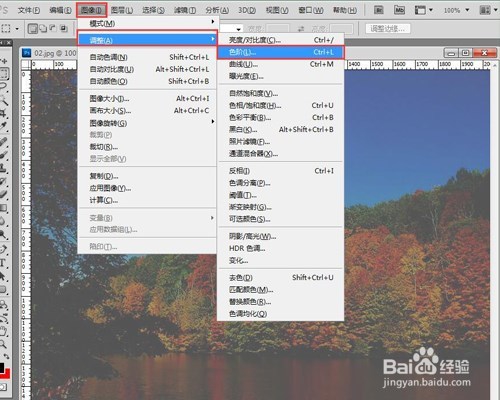
Task: Click the width input field in options bar
Action: 277,29
